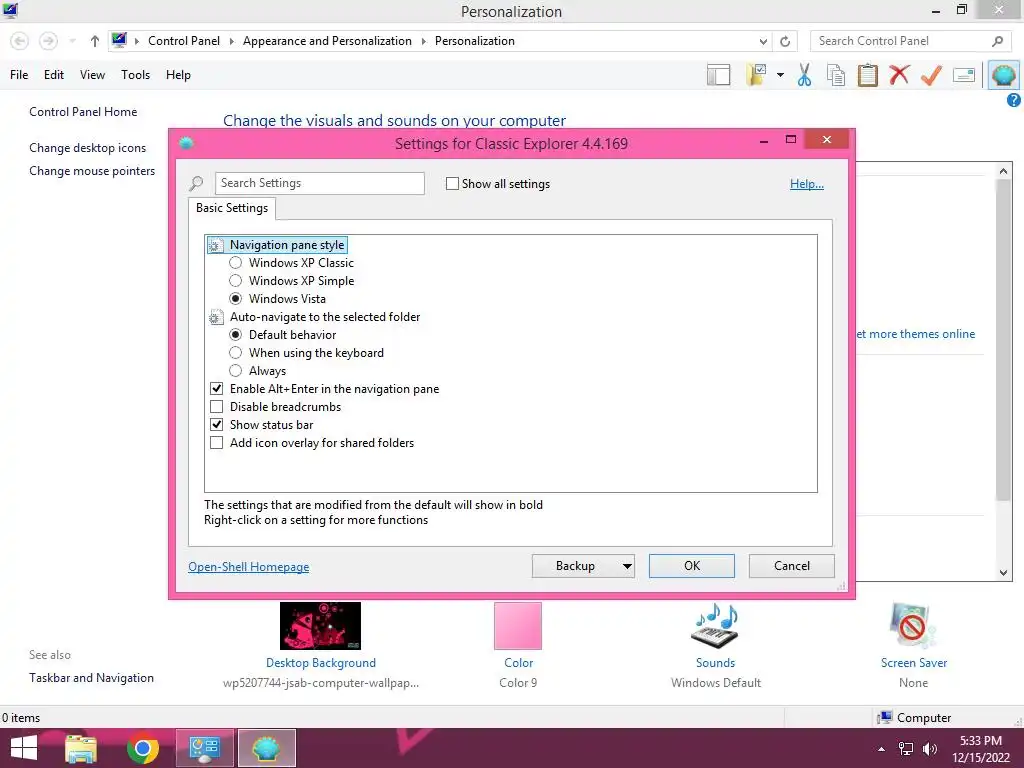Click OK in Classic Explorer settings
The width and height of the screenshot is (1024, 768).
coord(692,566)
